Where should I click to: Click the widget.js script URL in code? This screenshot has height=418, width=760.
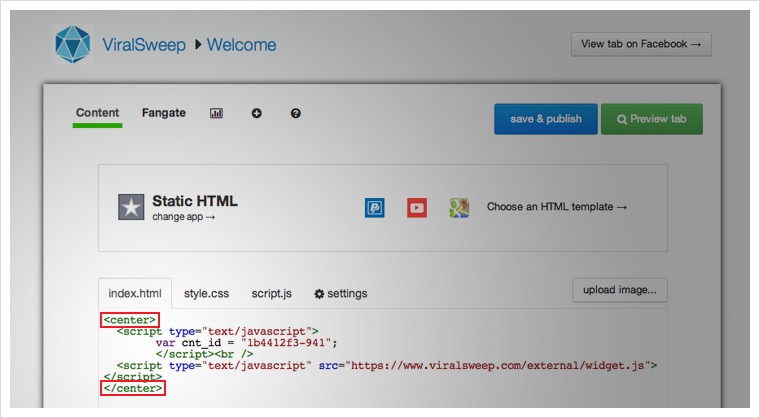[x=498, y=365]
